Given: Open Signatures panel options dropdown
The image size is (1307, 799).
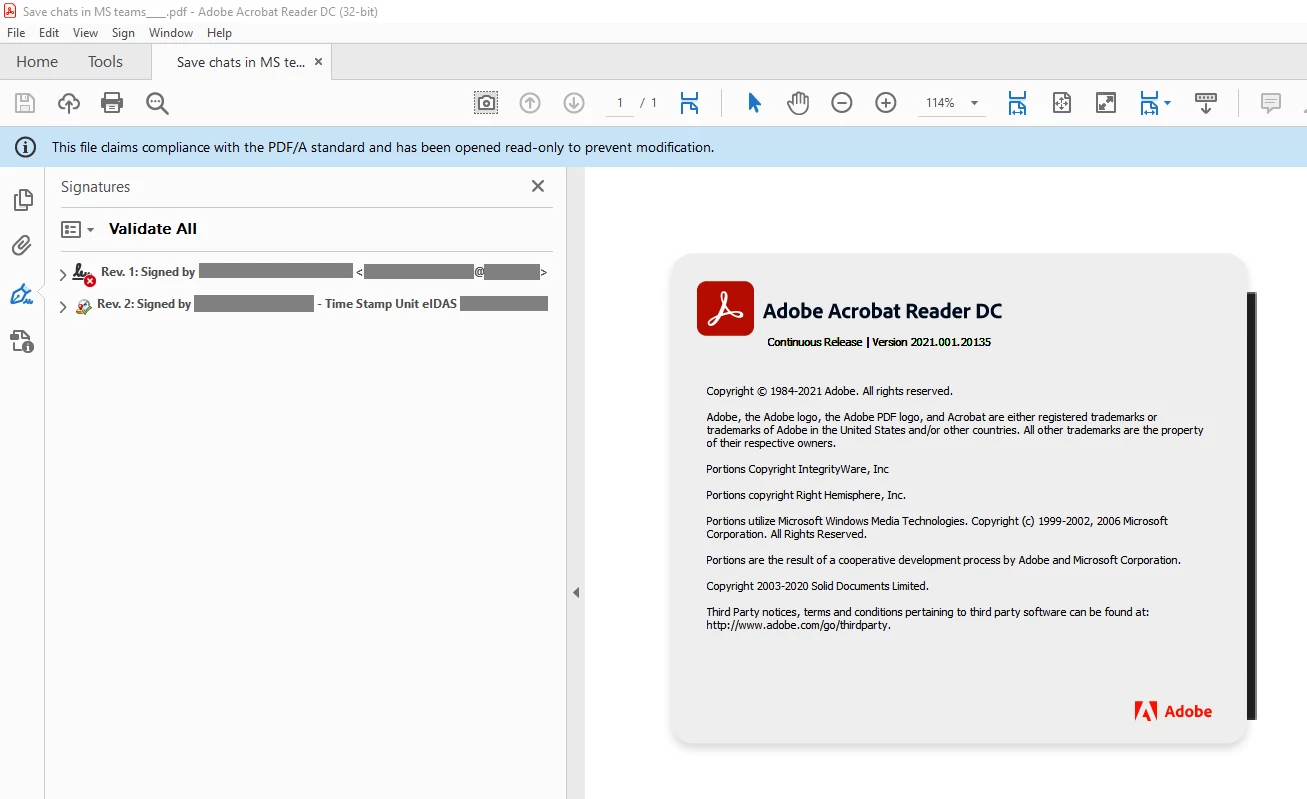Looking at the screenshot, I should tap(77, 229).
